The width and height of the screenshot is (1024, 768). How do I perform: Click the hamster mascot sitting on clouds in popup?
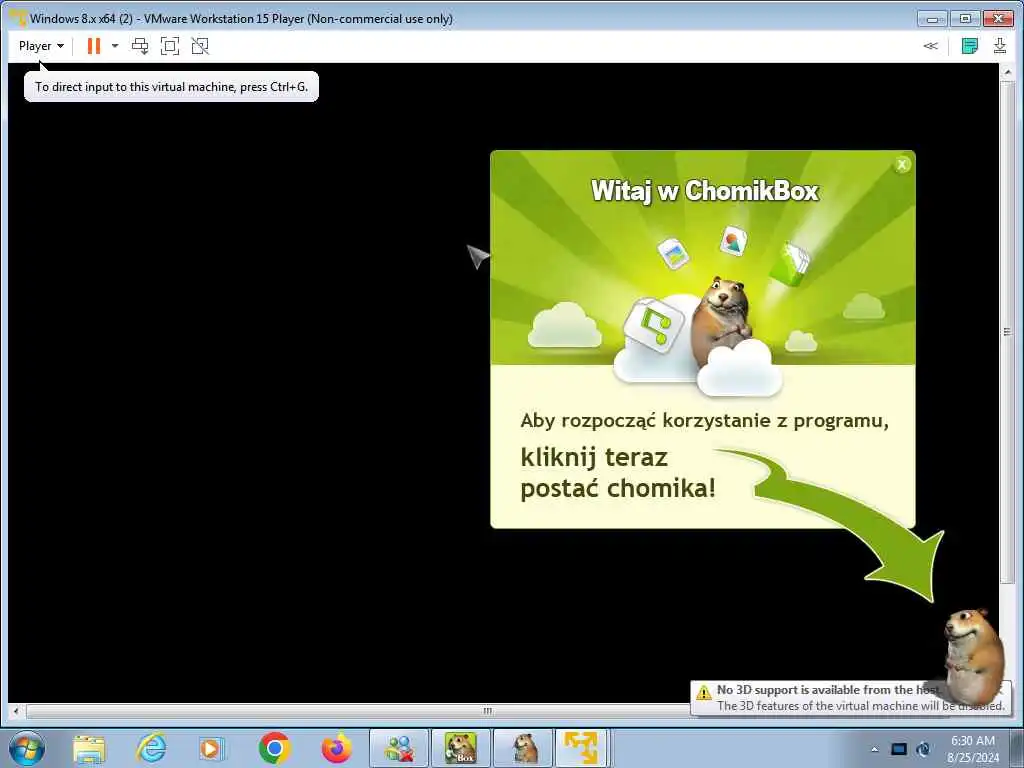point(722,319)
